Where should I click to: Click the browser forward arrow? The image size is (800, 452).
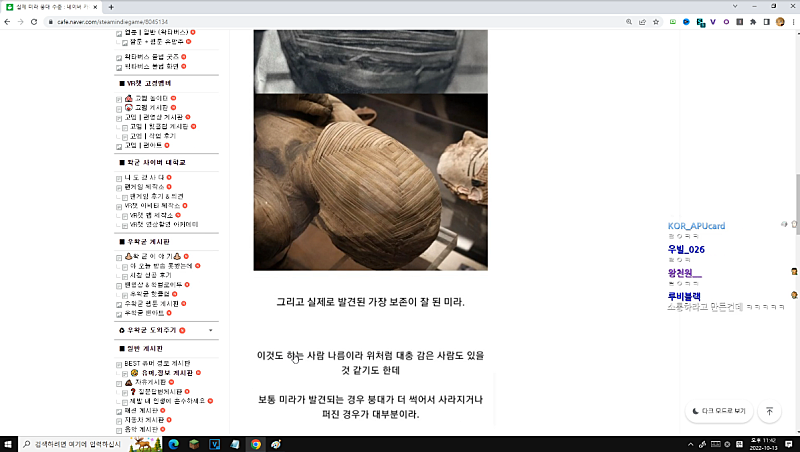[20, 22]
